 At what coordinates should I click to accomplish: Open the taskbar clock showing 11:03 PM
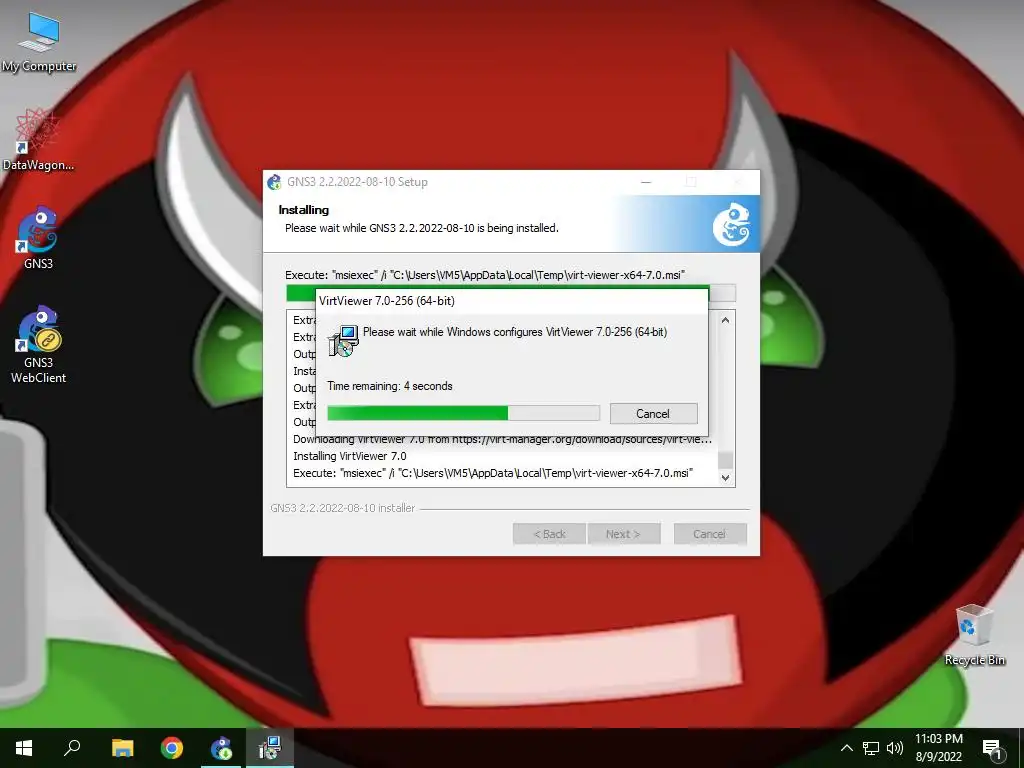tap(938, 748)
